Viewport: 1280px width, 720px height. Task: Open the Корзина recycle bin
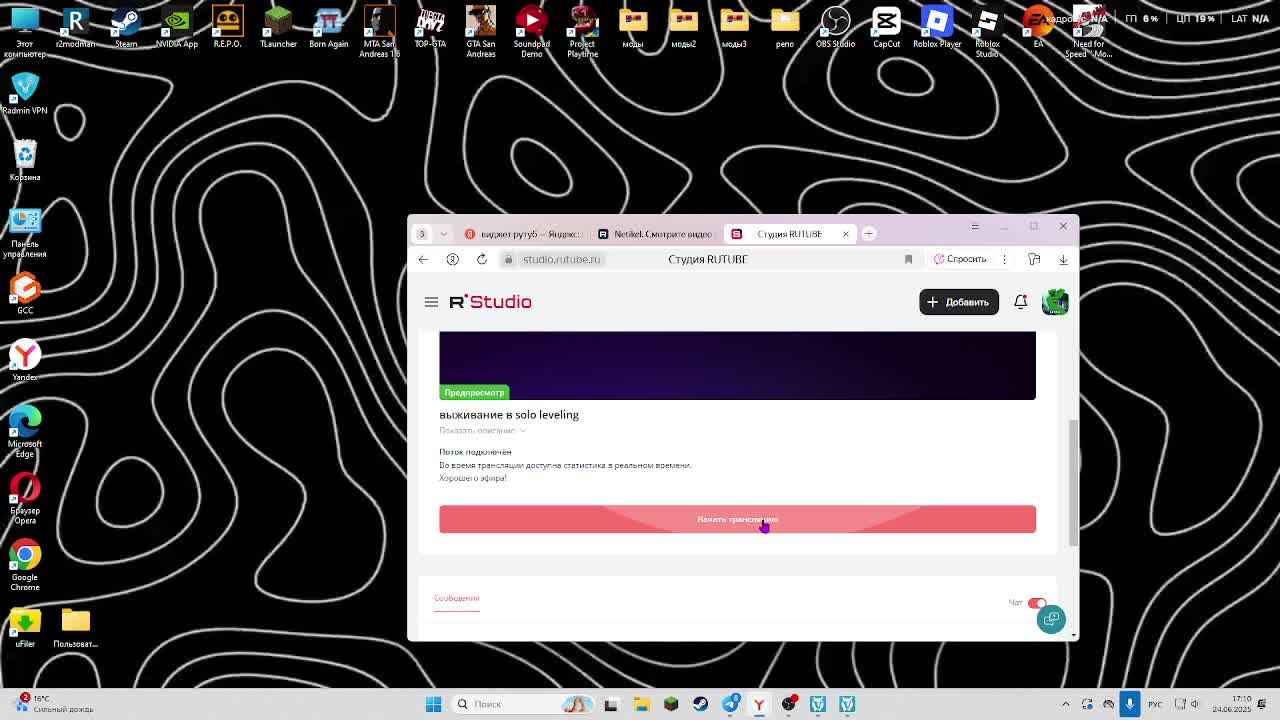(x=25, y=161)
